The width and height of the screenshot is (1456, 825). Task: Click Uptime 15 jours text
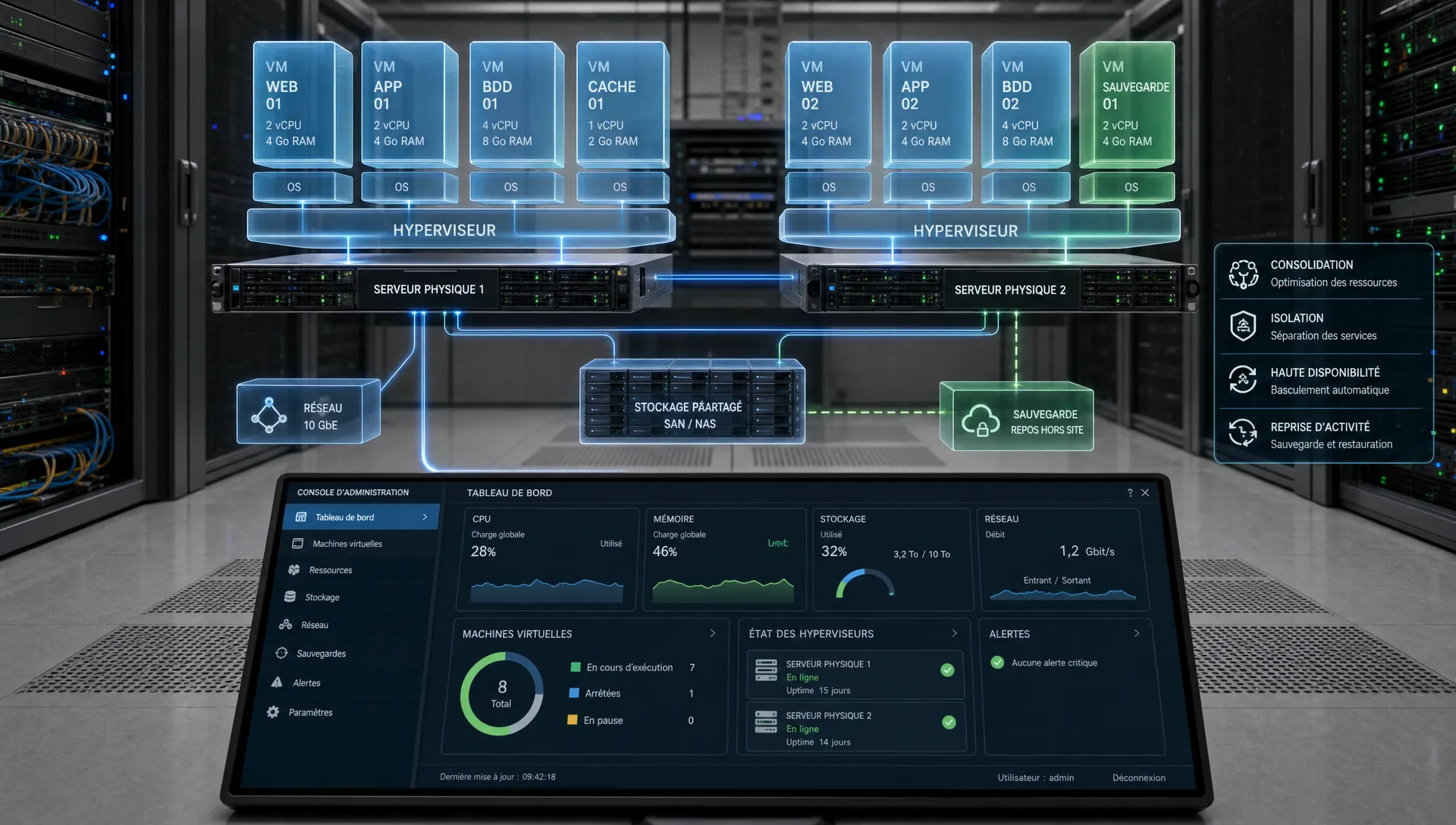[x=818, y=691]
